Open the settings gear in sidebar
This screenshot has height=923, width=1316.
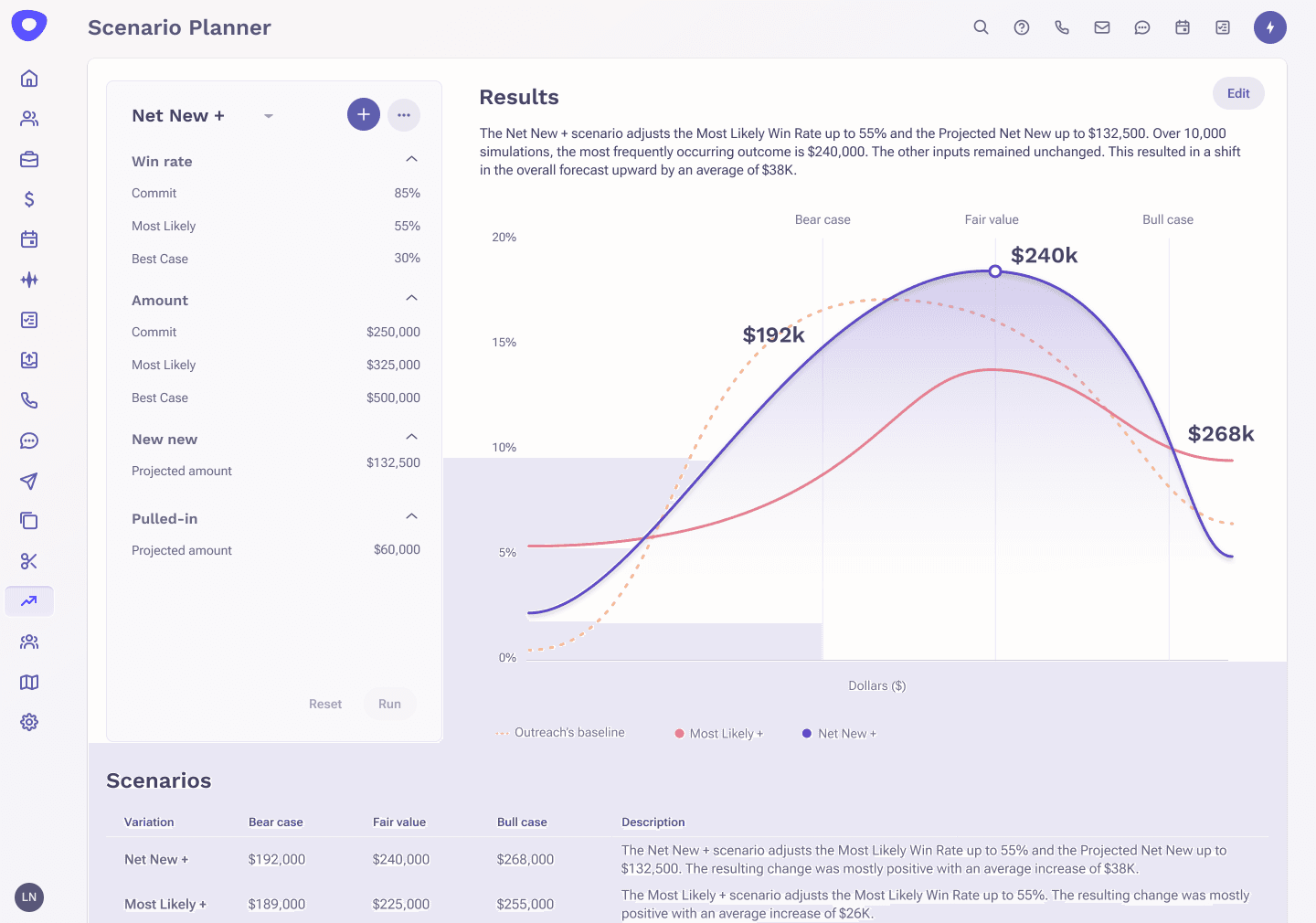pos(29,722)
